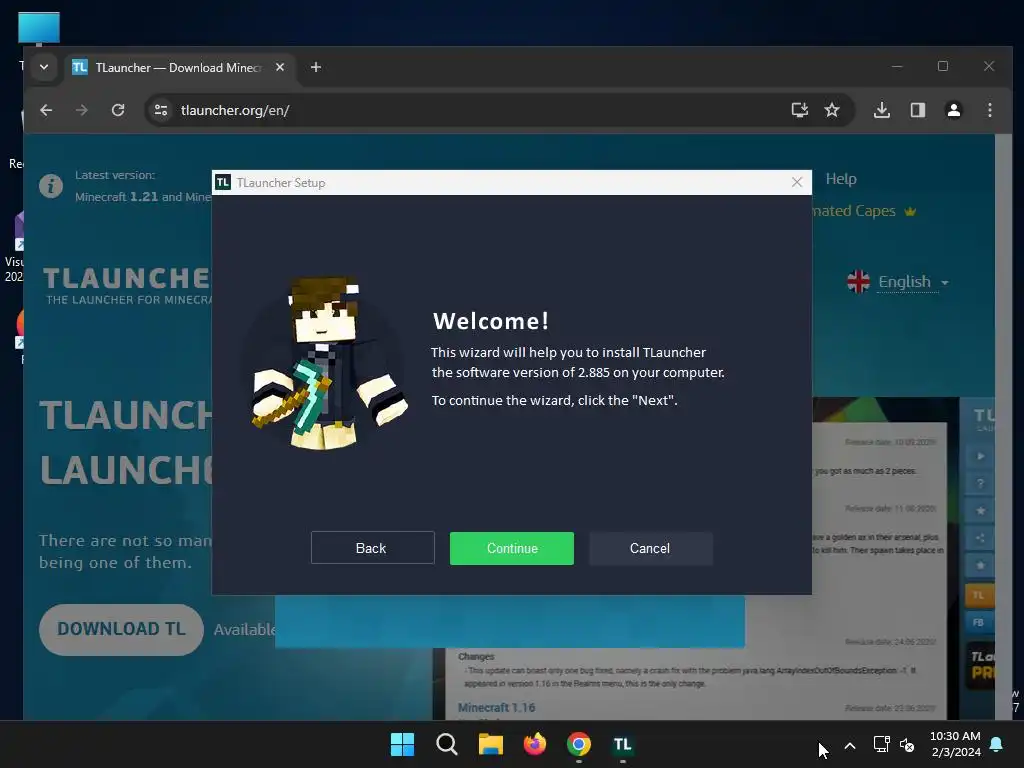Screen dimensions: 1024x768
Task: Click the network tray icon
Action: coord(882,744)
